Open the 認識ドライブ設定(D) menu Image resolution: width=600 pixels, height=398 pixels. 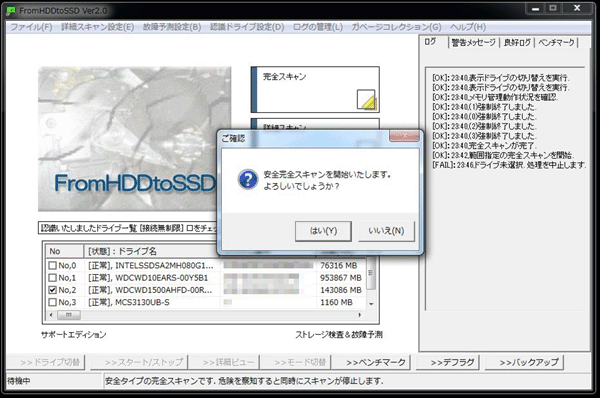247,27
